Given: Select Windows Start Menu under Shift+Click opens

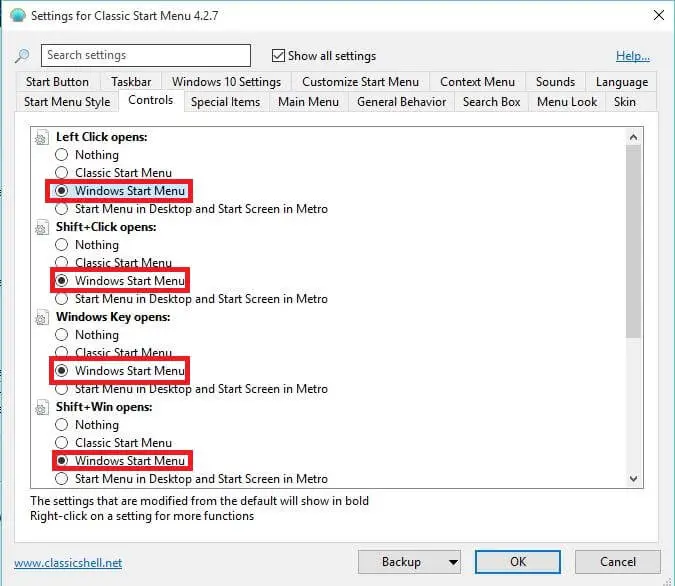Looking at the screenshot, I should pyautogui.click(x=62, y=281).
